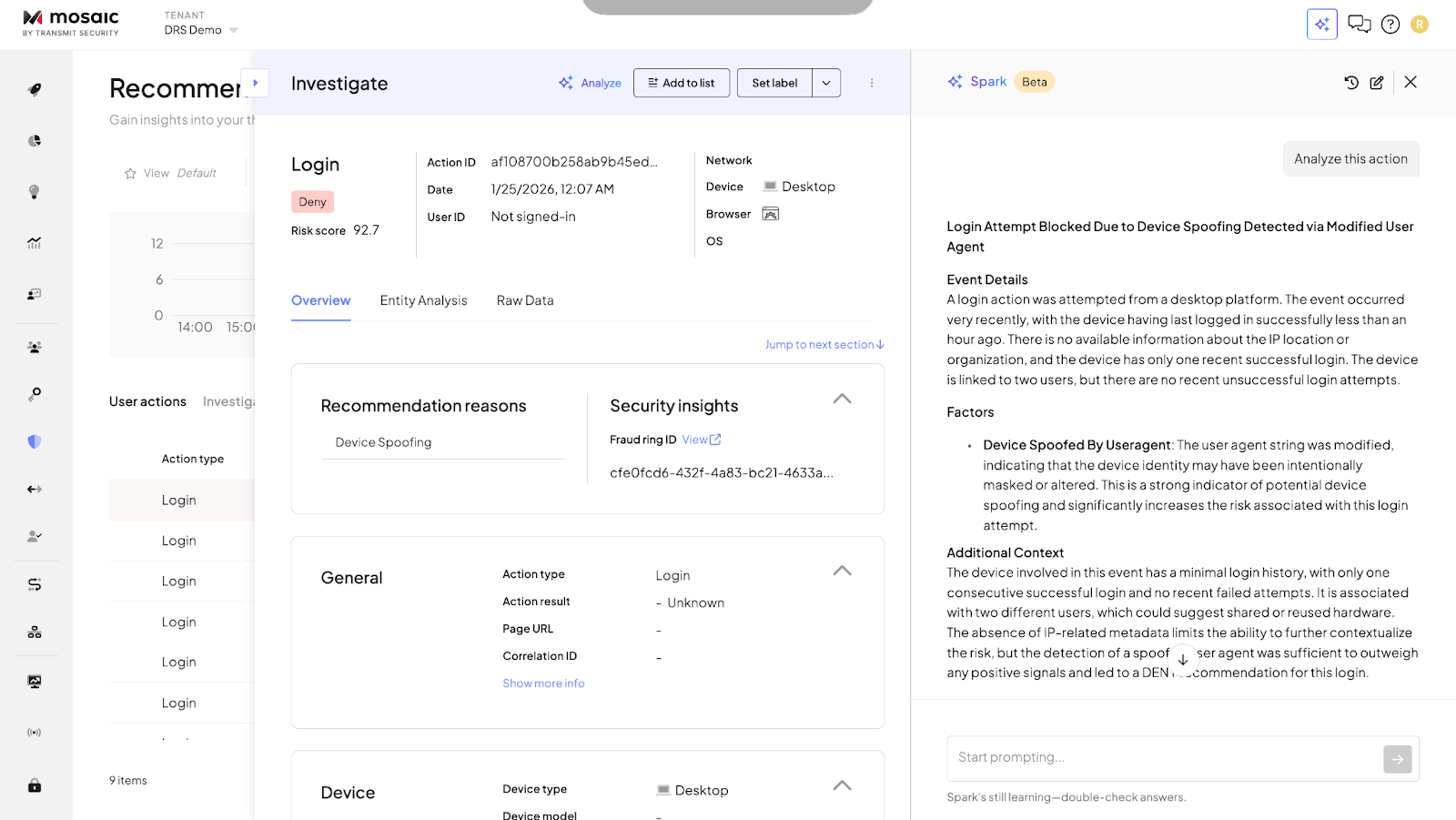Click the Show more info link

(543, 683)
